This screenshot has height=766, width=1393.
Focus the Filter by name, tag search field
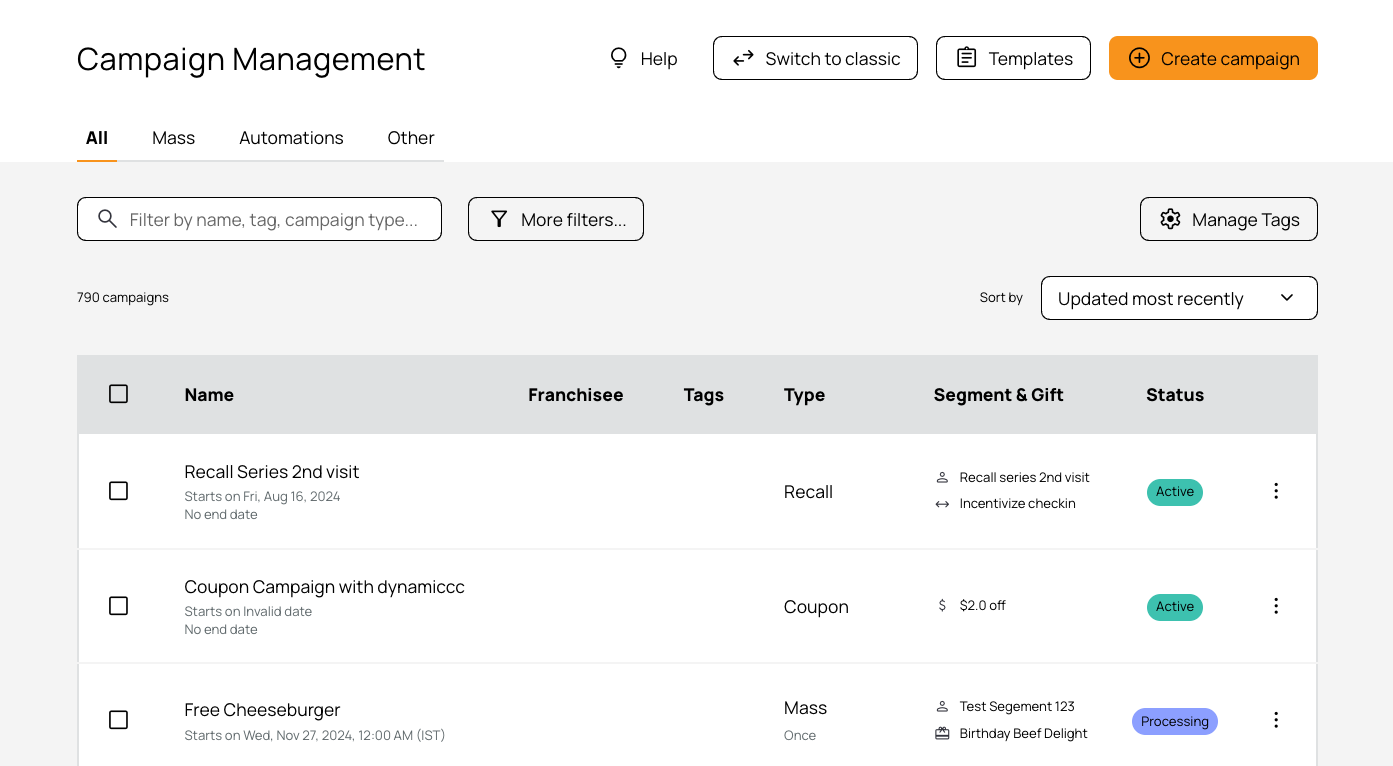[x=259, y=219]
